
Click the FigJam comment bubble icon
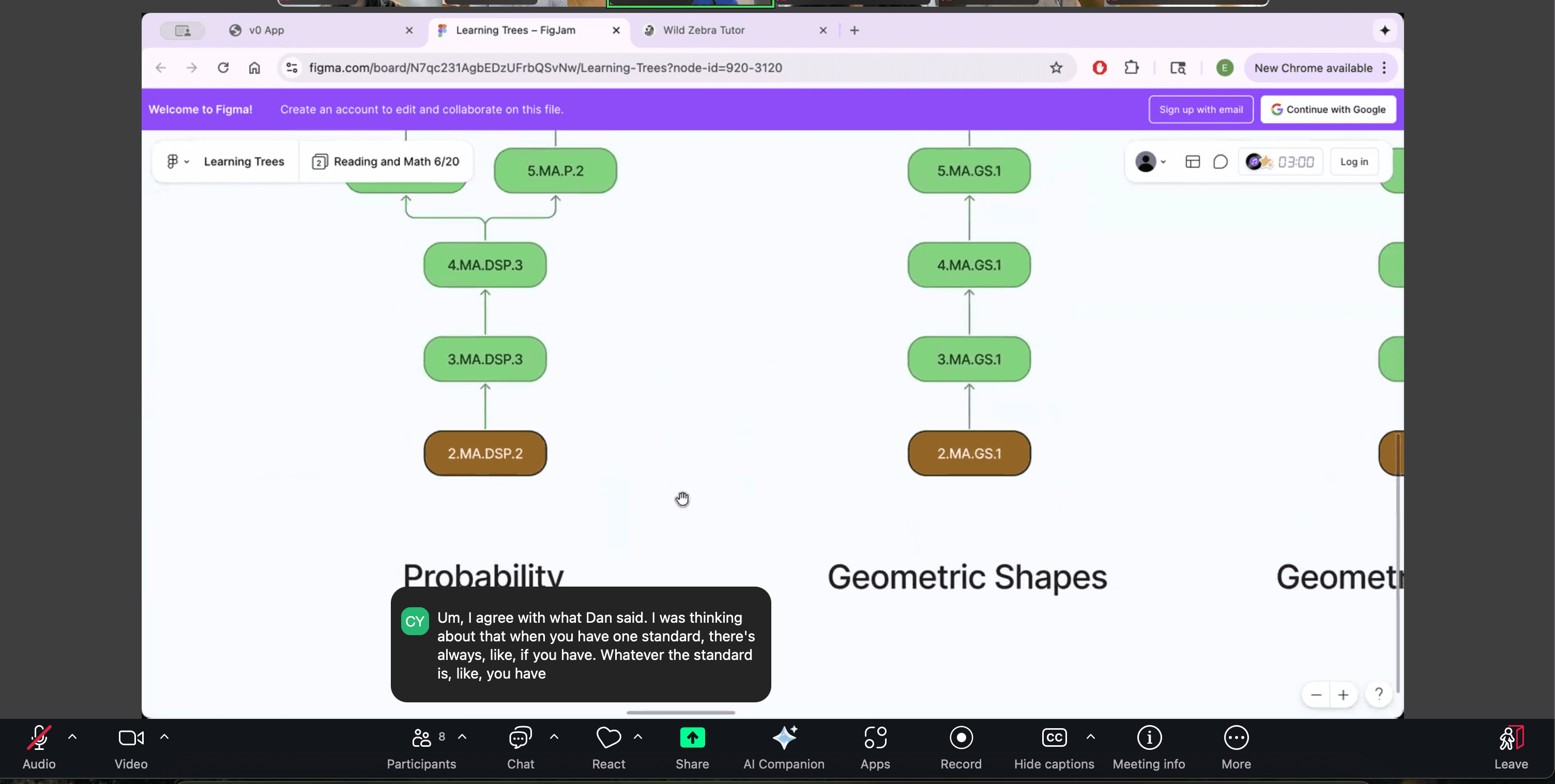click(1220, 162)
